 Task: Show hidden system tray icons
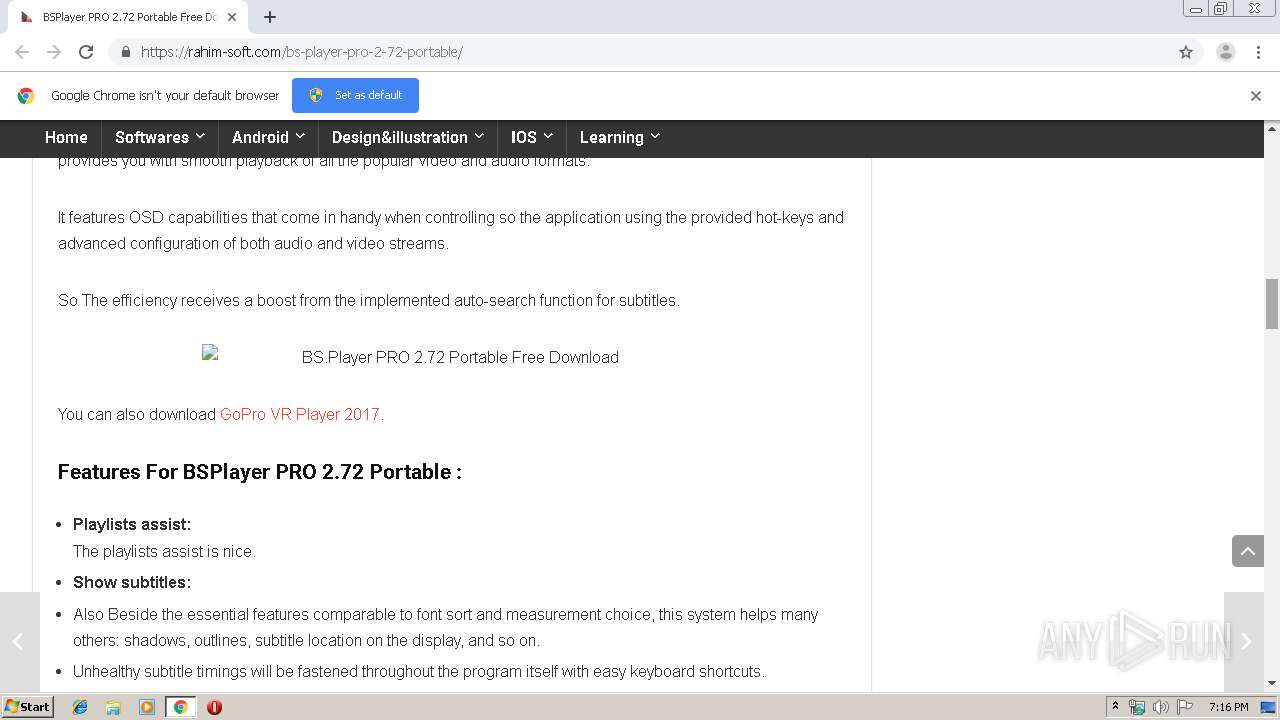coord(1116,707)
